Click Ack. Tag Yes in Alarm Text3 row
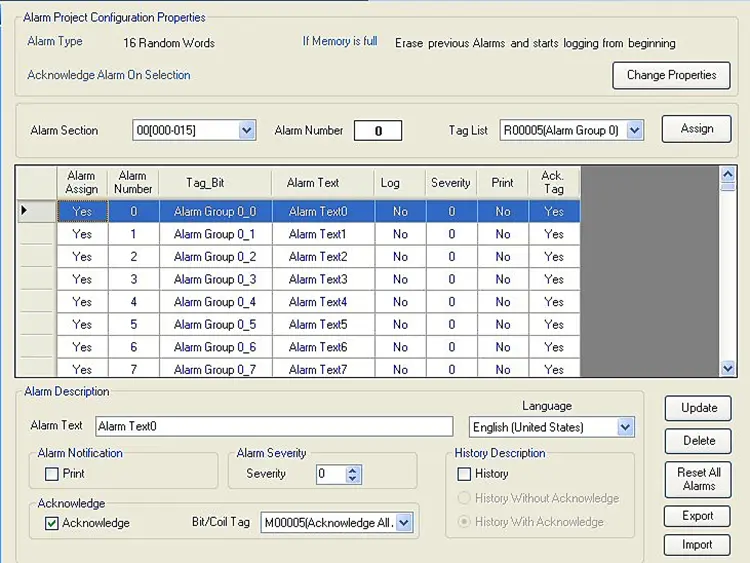The height and width of the screenshot is (563, 750). click(554, 279)
